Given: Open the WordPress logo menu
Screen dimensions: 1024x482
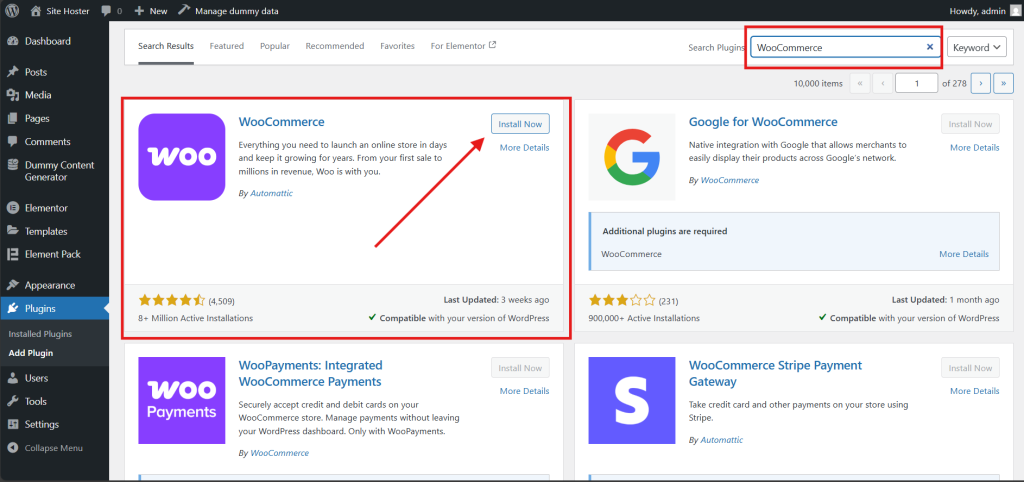Looking at the screenshot, I should 12,10.
